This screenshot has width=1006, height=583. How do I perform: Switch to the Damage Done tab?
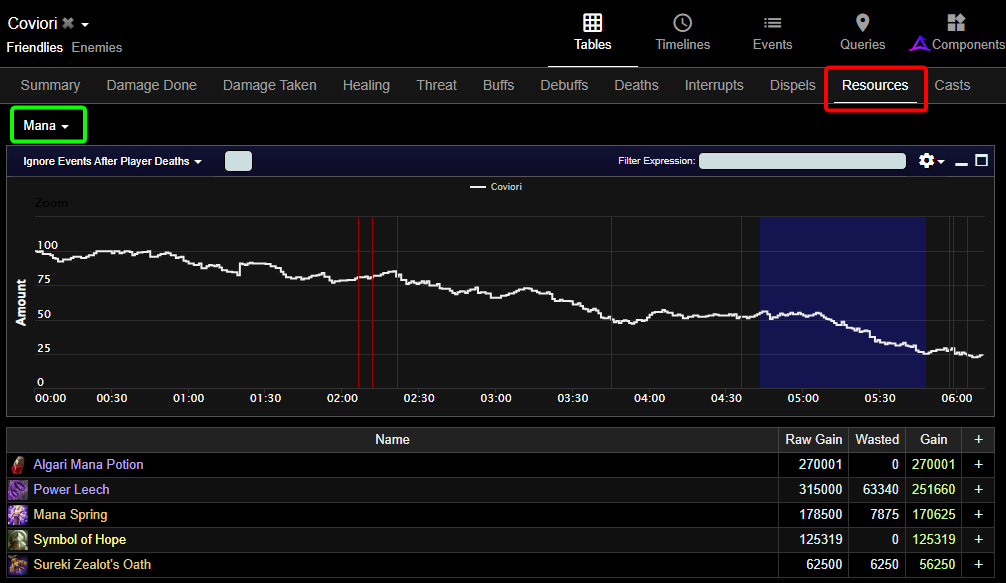[151, 85]
